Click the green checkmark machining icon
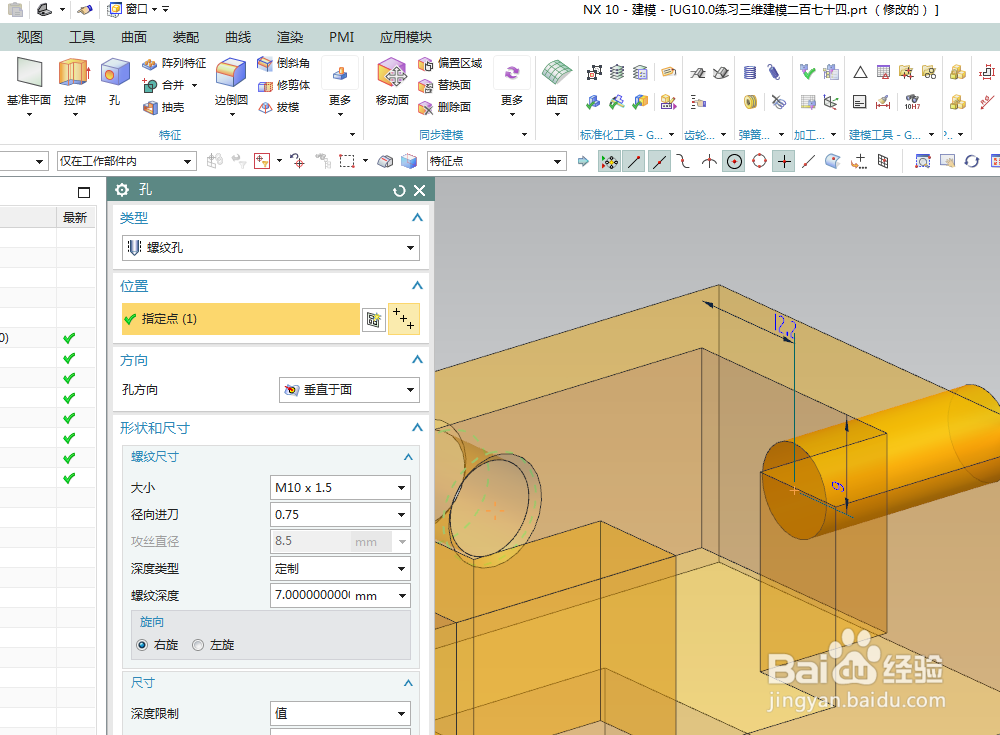Screen dimensions: 1000x735 click(x=807, y=72)
